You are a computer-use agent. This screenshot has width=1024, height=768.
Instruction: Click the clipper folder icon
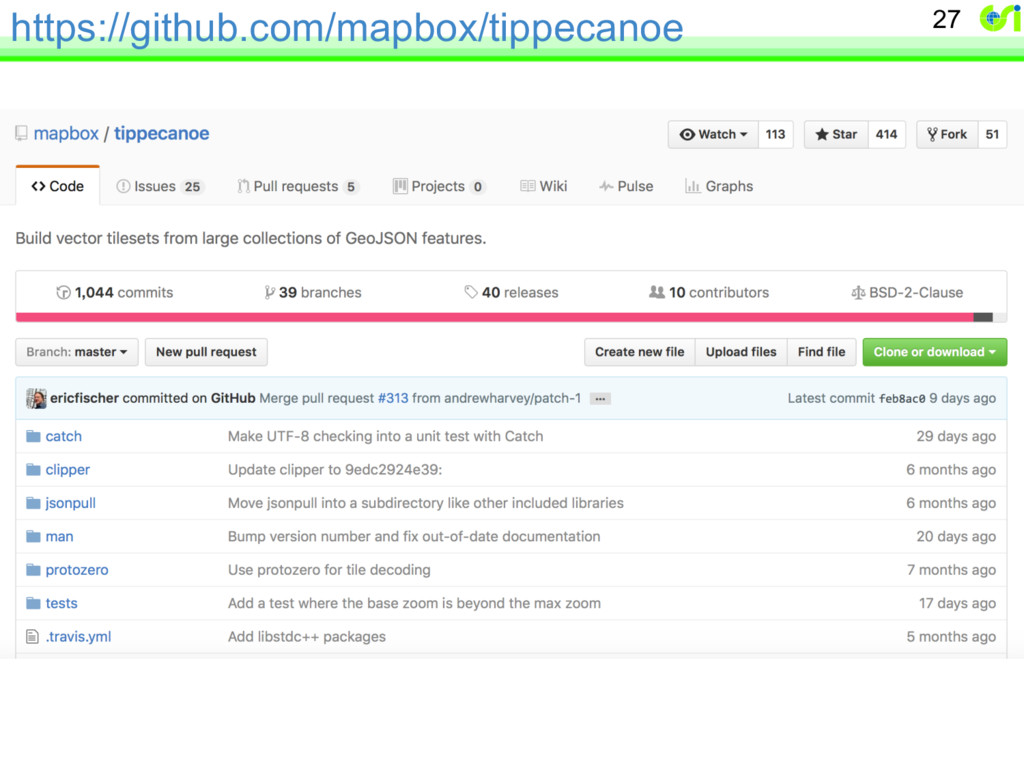click(33, 470)
